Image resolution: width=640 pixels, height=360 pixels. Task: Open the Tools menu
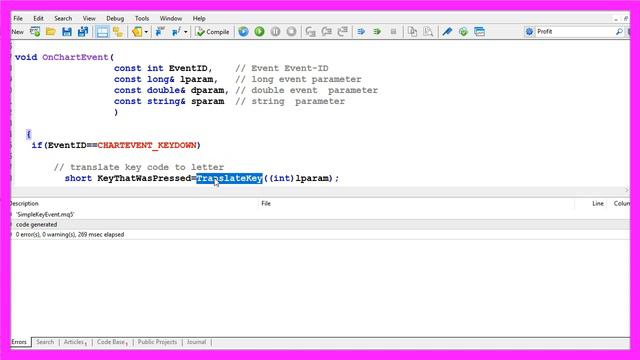click(142, 18)
